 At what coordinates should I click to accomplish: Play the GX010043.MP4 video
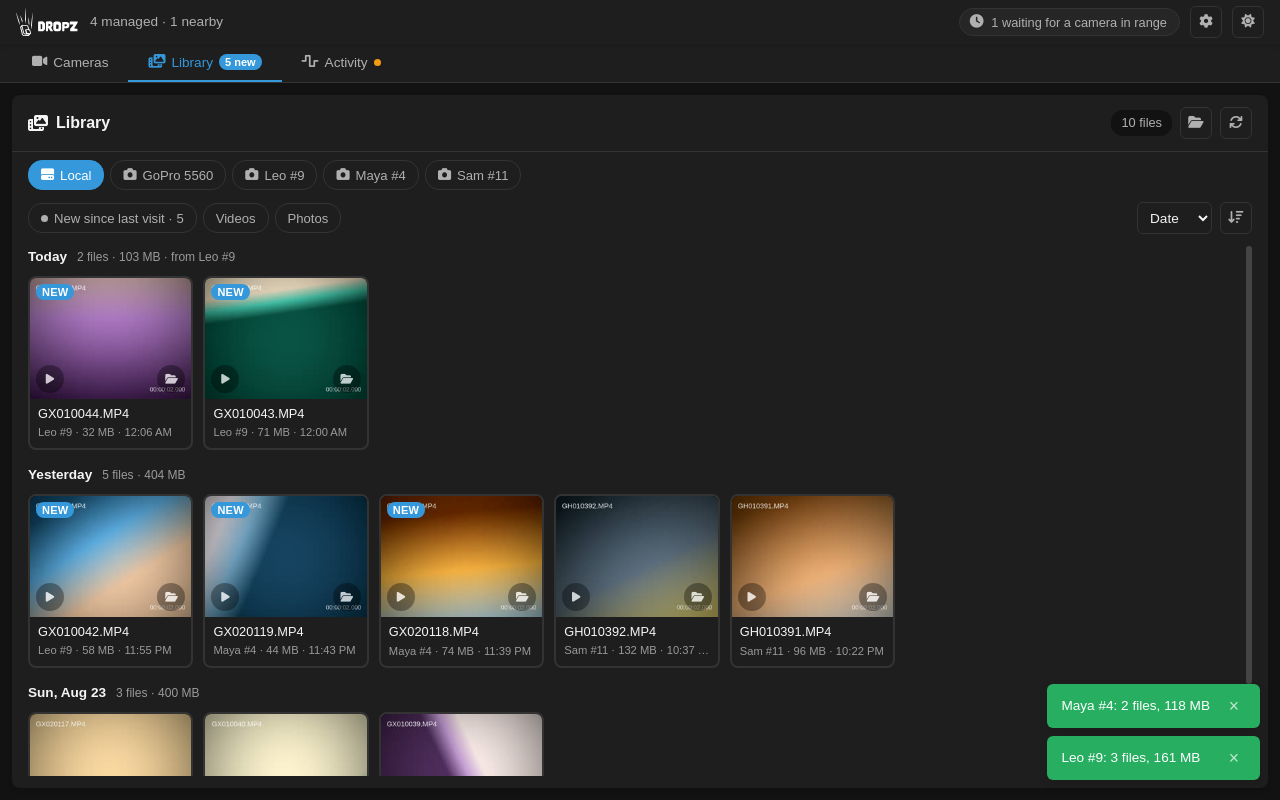pyautogui.click(x=225, y=379)
